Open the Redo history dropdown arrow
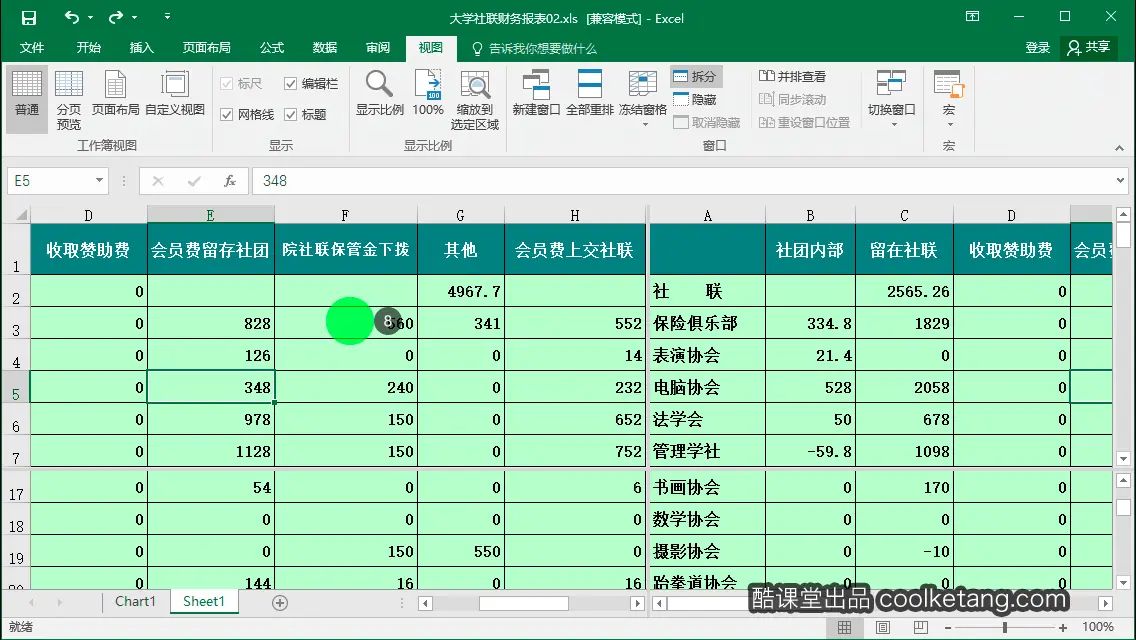Viewport: 1136px width, 640px height. tap(135, 17)
